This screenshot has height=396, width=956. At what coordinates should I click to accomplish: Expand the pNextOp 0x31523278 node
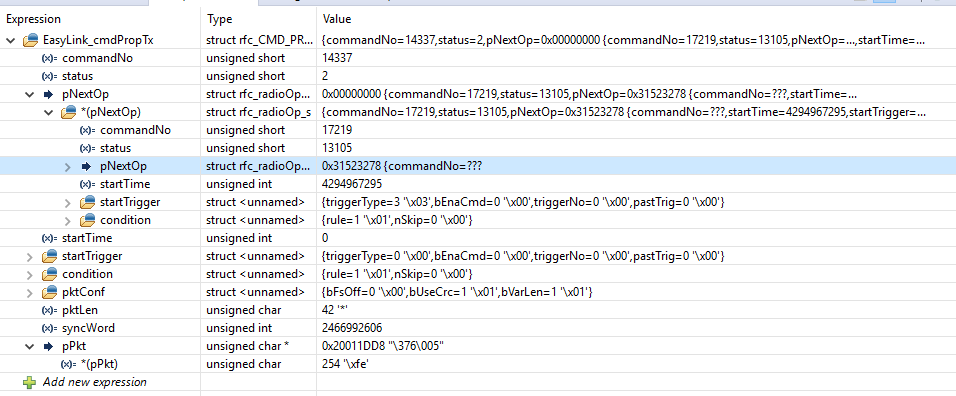pyautogui.click(x=68, y=166)
